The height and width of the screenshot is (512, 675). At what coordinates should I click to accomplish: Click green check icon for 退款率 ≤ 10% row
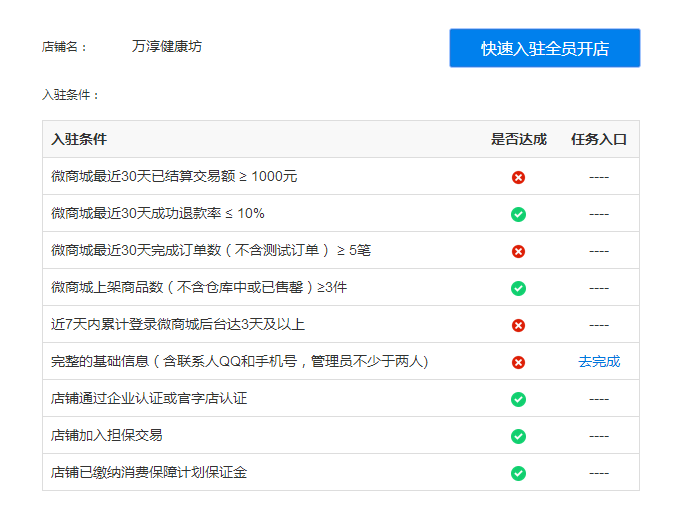point(518,214)
